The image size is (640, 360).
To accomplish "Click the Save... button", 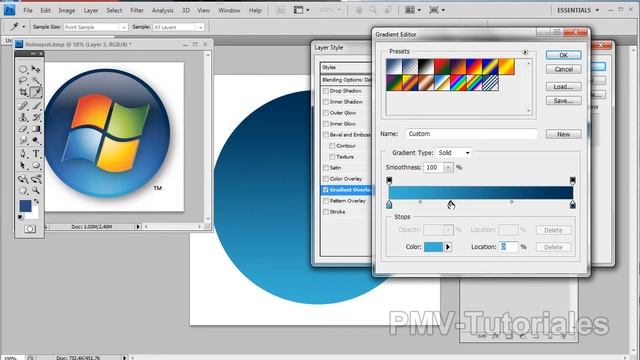I will [563, 100].
